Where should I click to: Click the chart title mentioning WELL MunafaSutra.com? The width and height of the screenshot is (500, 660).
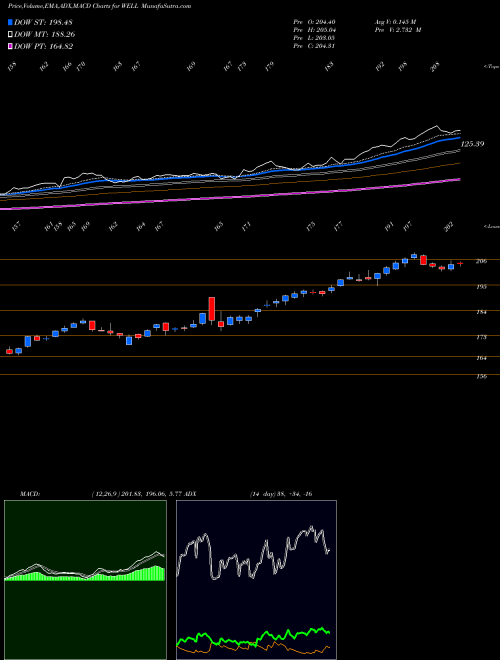coord(100,6)
